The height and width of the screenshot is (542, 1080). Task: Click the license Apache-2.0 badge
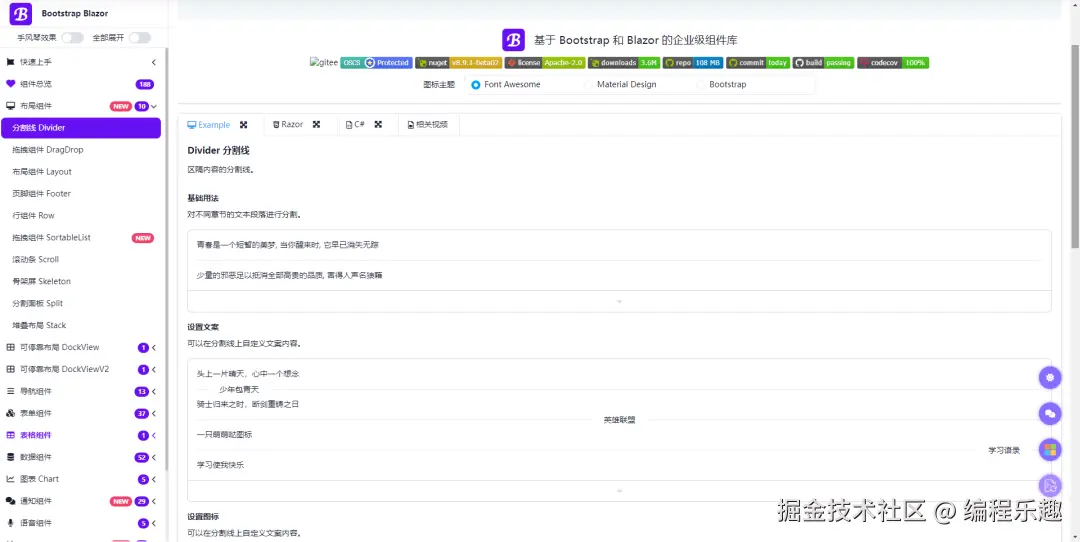click(545, 63)
